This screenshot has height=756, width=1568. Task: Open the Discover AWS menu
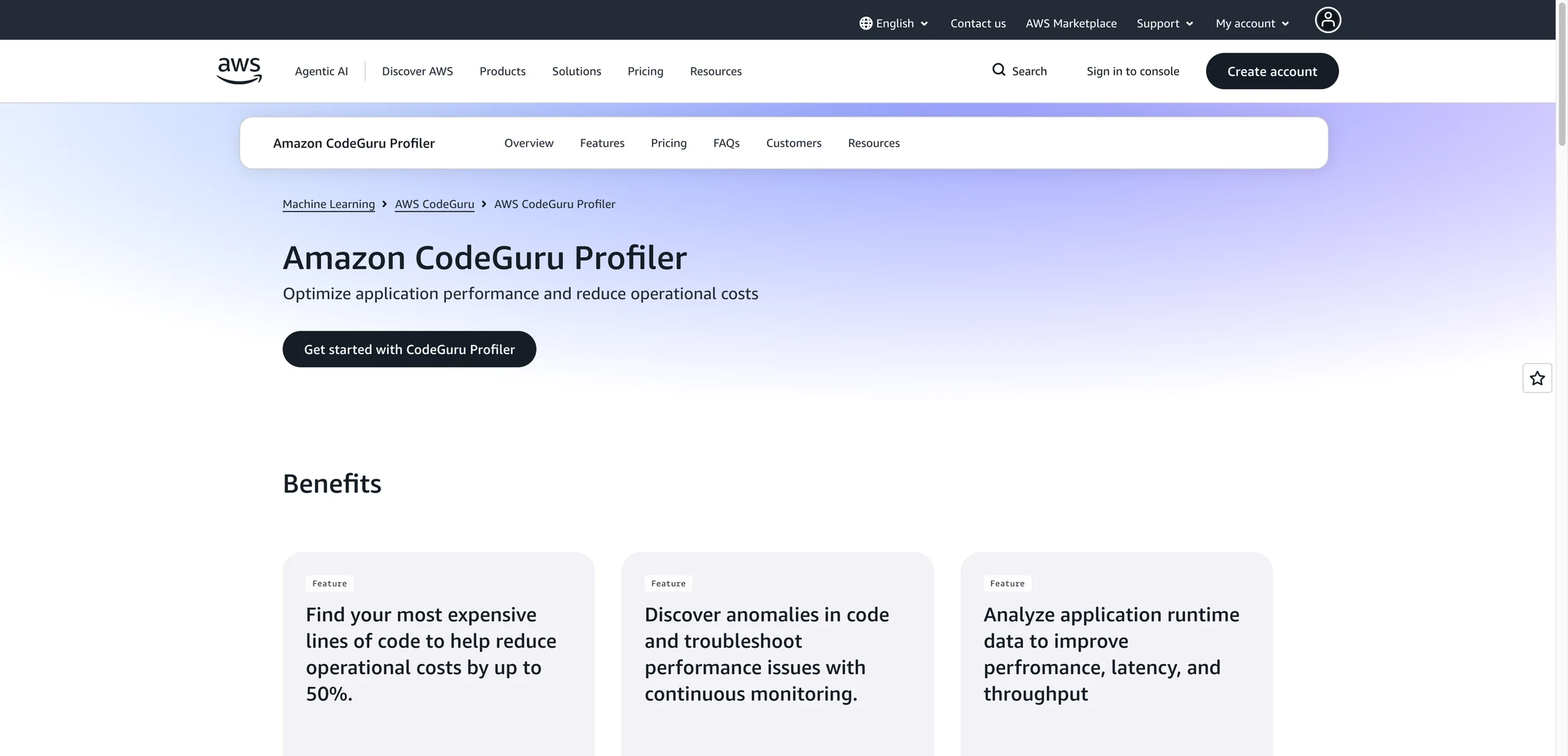418,71
